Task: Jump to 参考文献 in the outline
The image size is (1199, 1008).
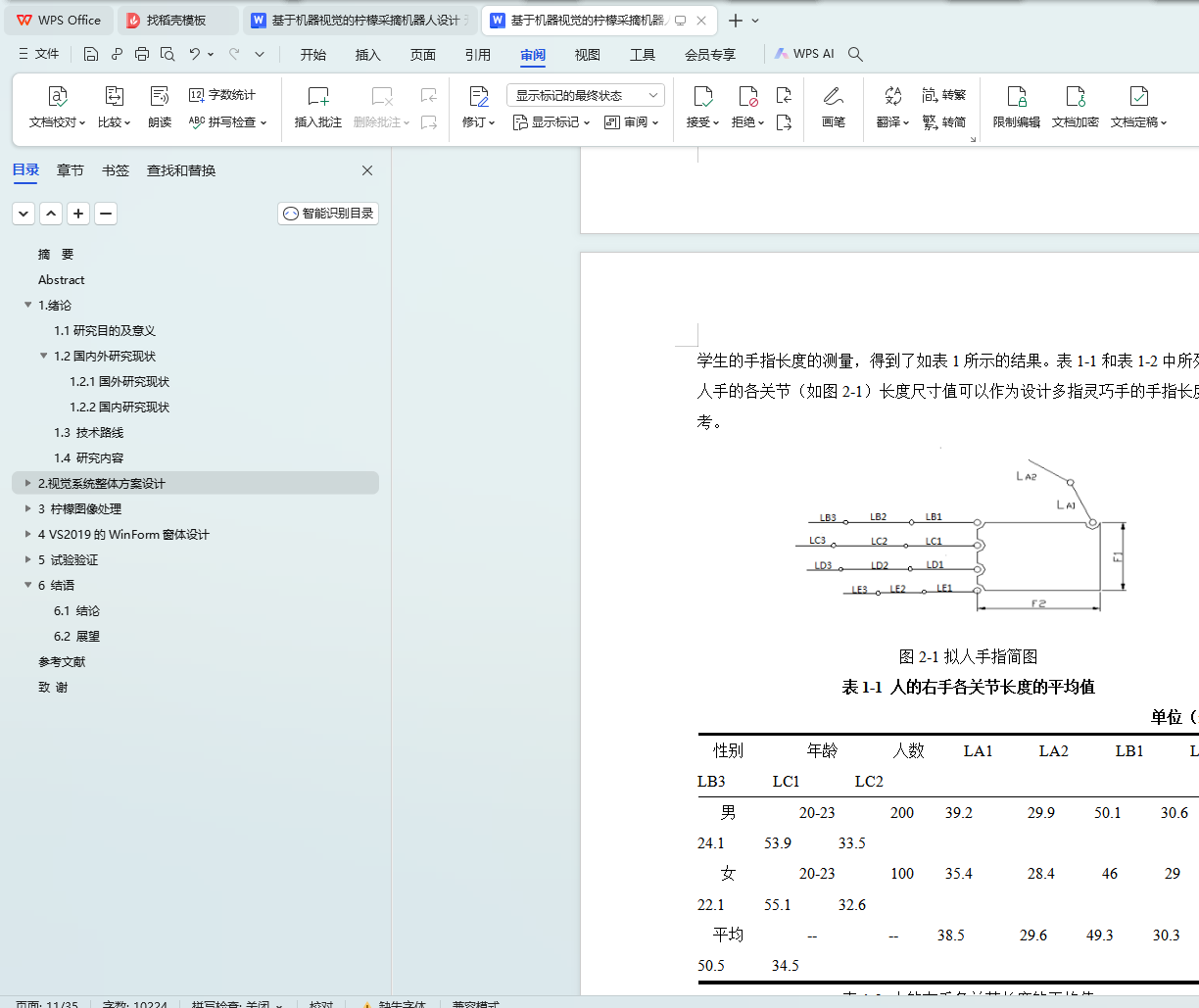Action: coord(62,662)
